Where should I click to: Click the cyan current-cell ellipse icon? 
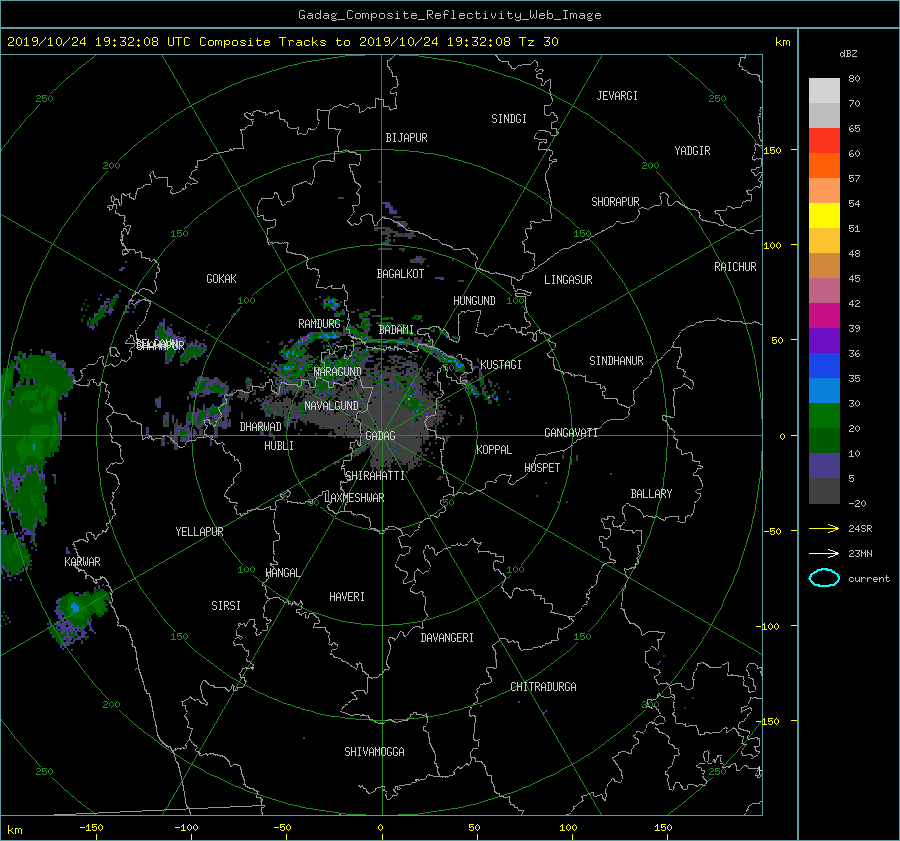click(824, 578)
